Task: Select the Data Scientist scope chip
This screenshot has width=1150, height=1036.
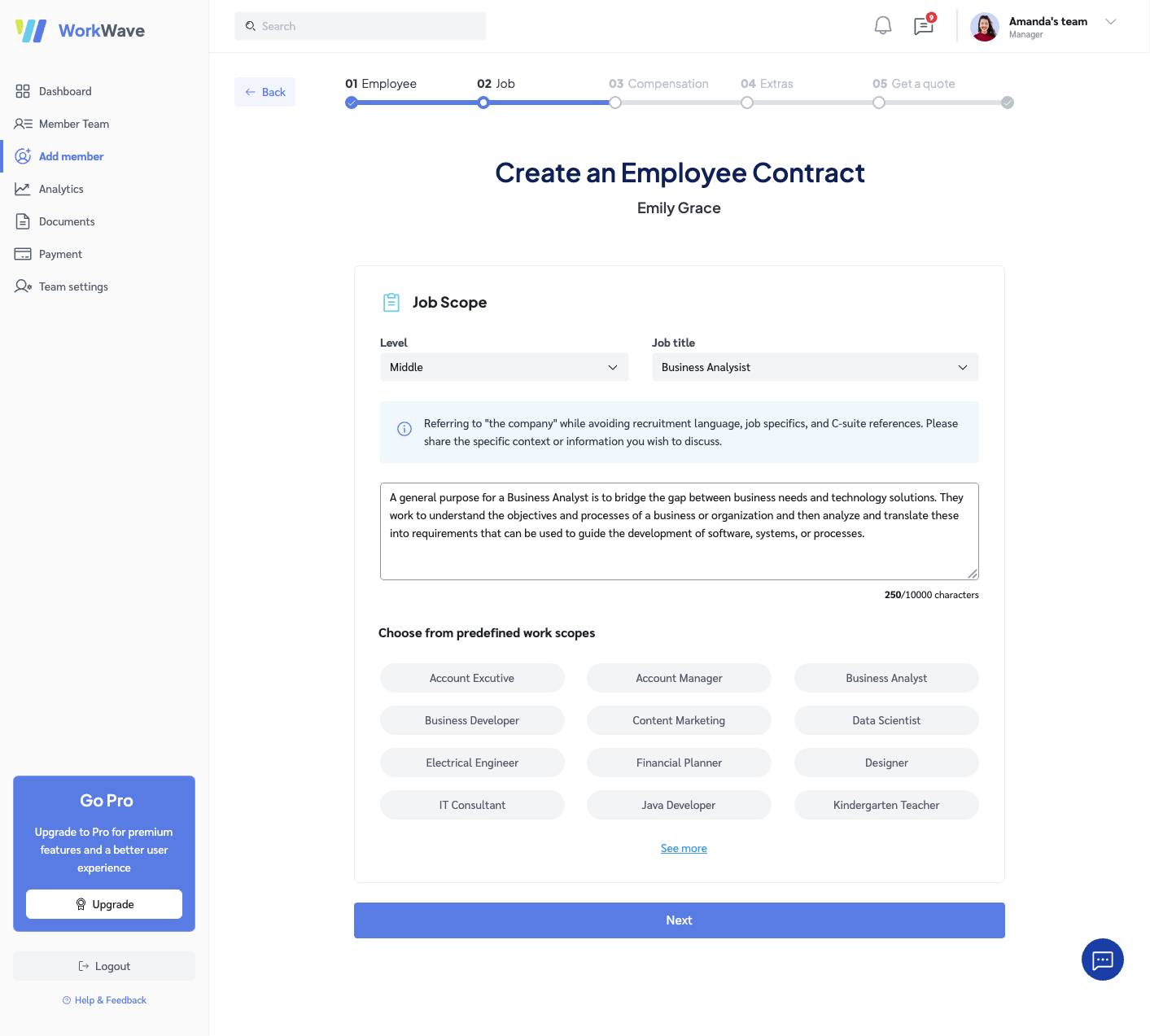Action: pos(885,720)
